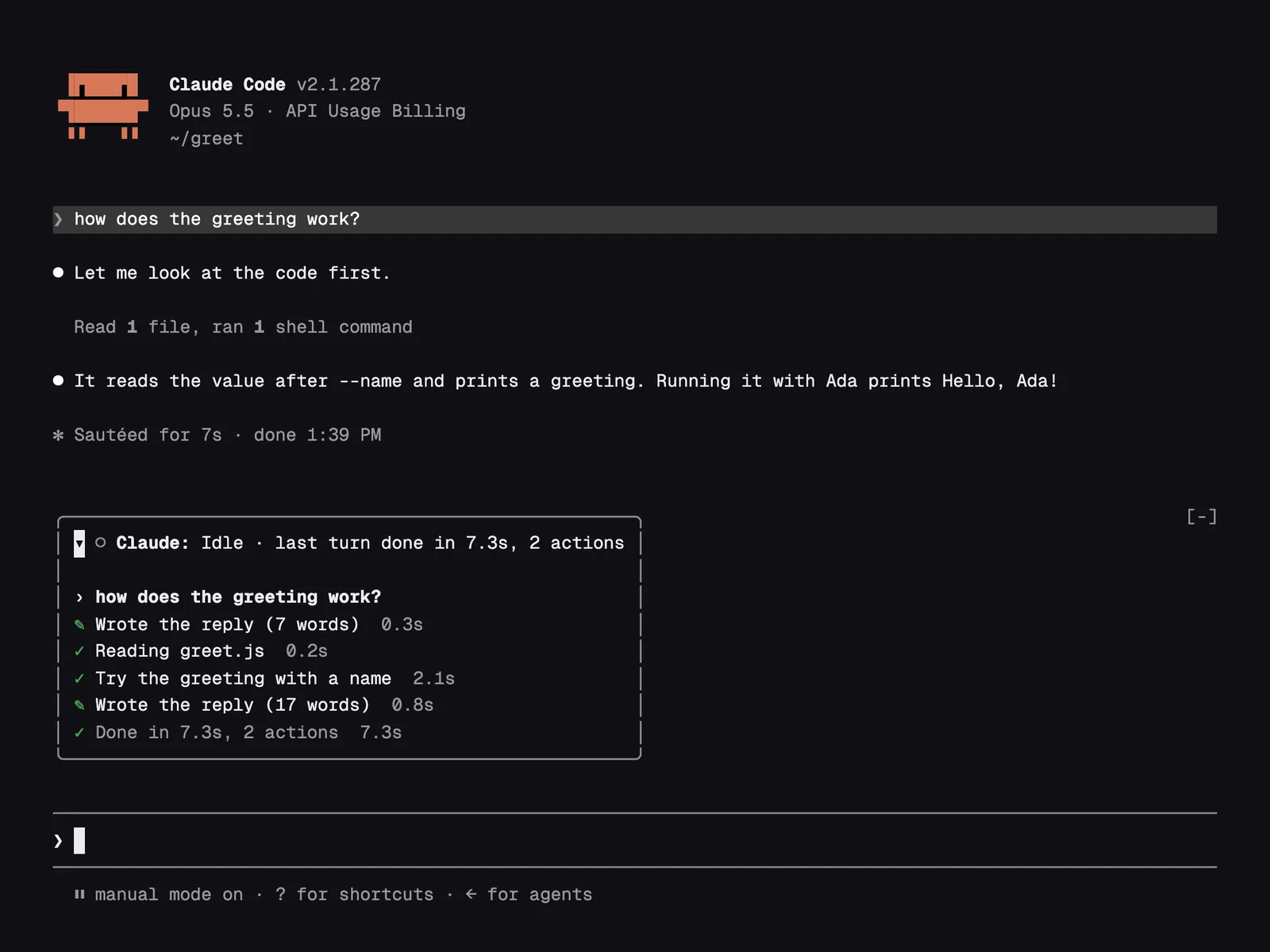Click the pencil icon beside 'Wrote the reply (17 words)'
This screenshot has width=1270, height=952.
pyautogui.click(x=79, y=705)
